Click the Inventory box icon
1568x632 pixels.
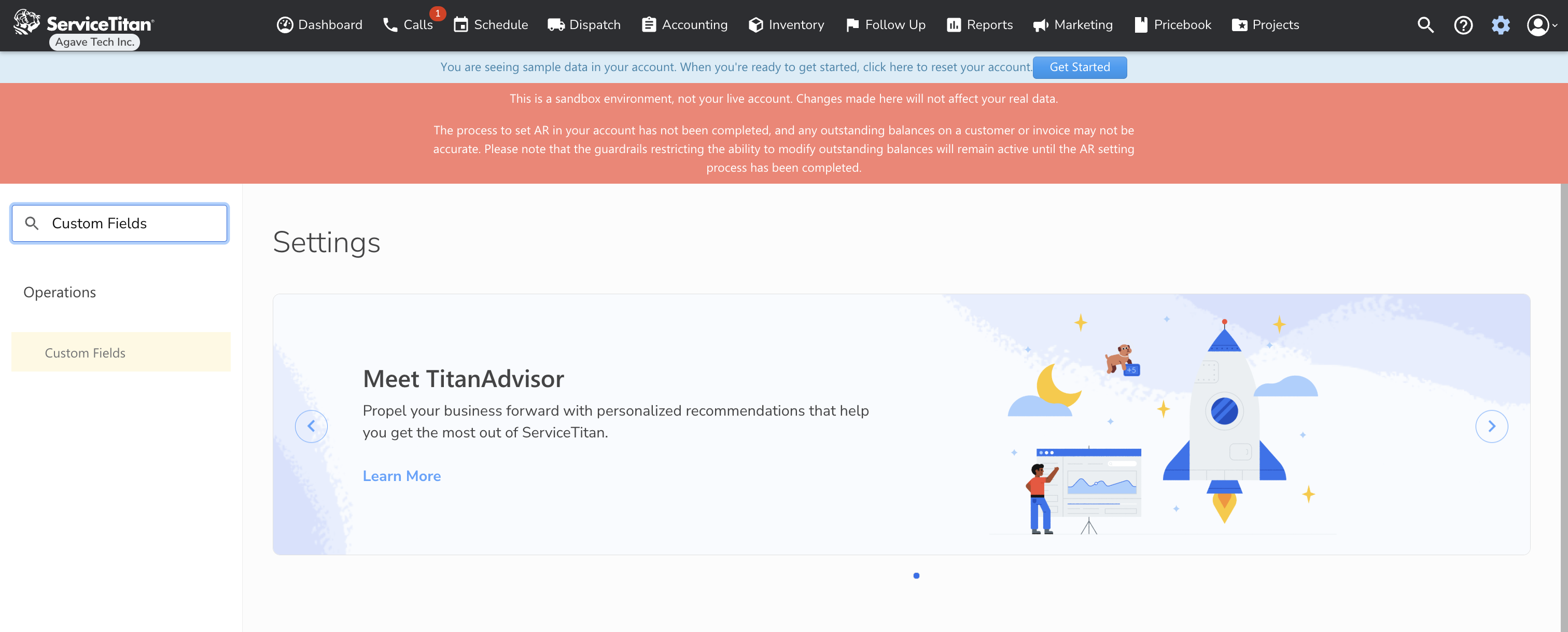pyautogui.click(x=755, y=25)
